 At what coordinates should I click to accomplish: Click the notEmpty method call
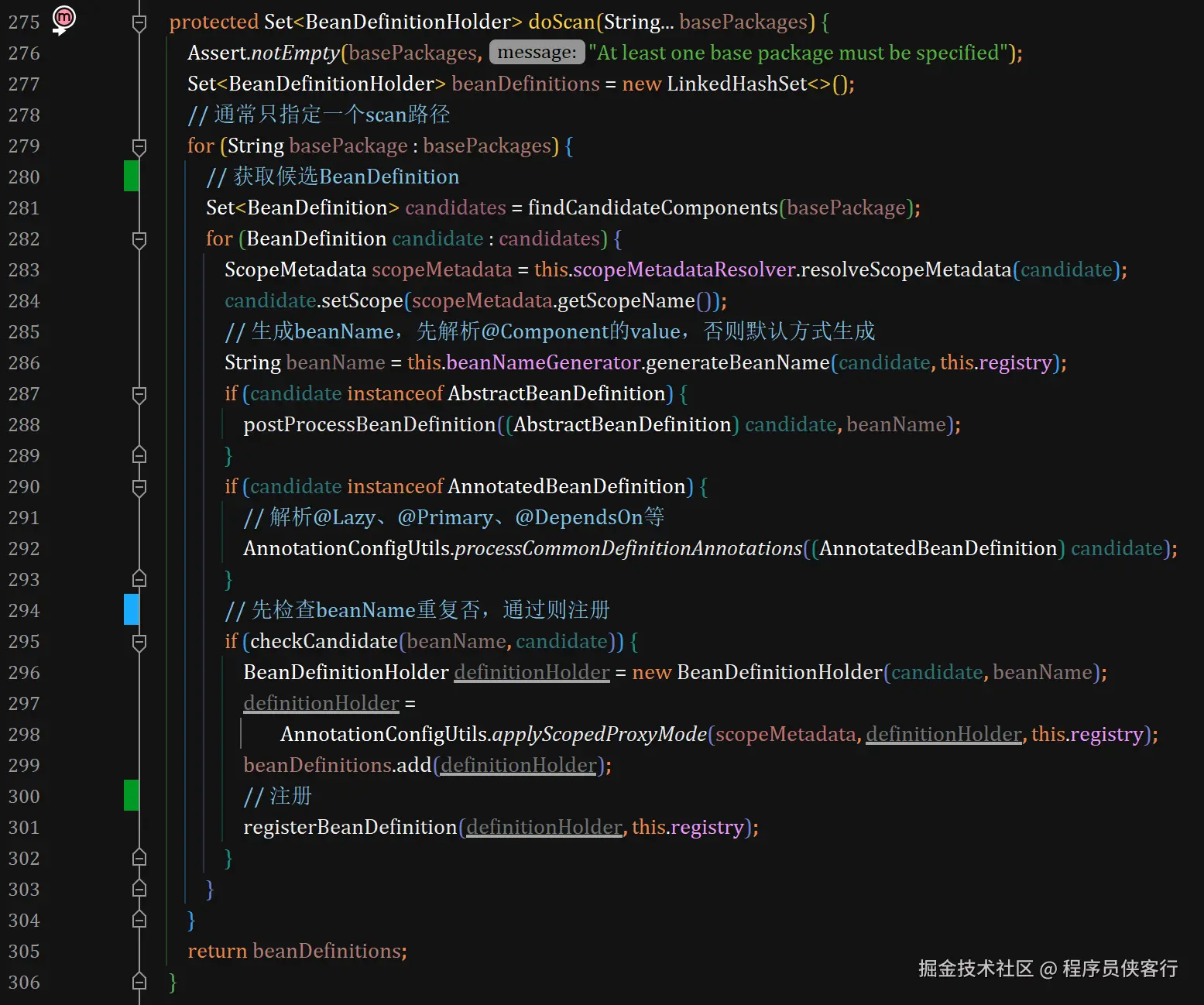tap(295, 53)
